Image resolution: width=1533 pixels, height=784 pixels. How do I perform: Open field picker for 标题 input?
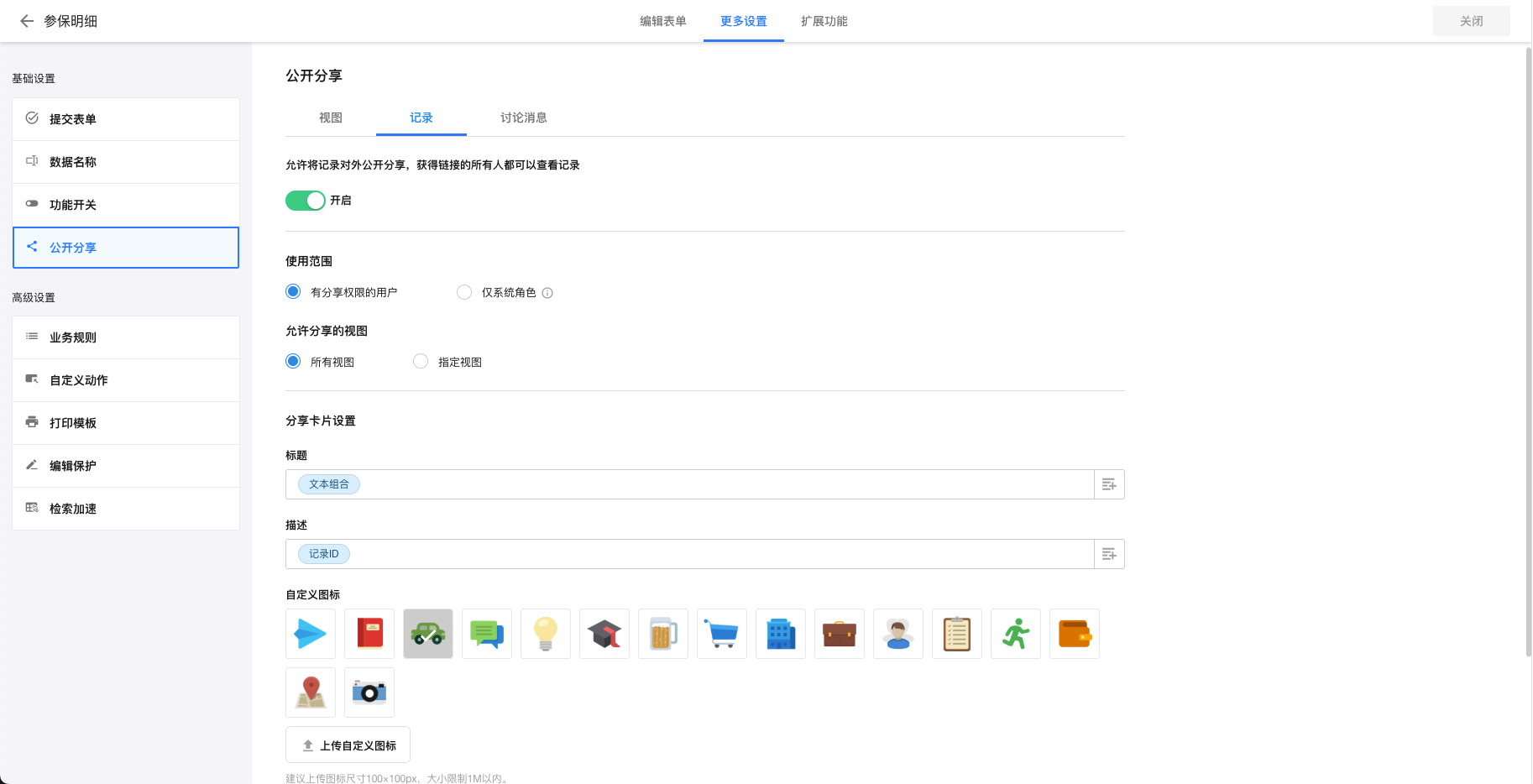click(x=1109, y=484)
